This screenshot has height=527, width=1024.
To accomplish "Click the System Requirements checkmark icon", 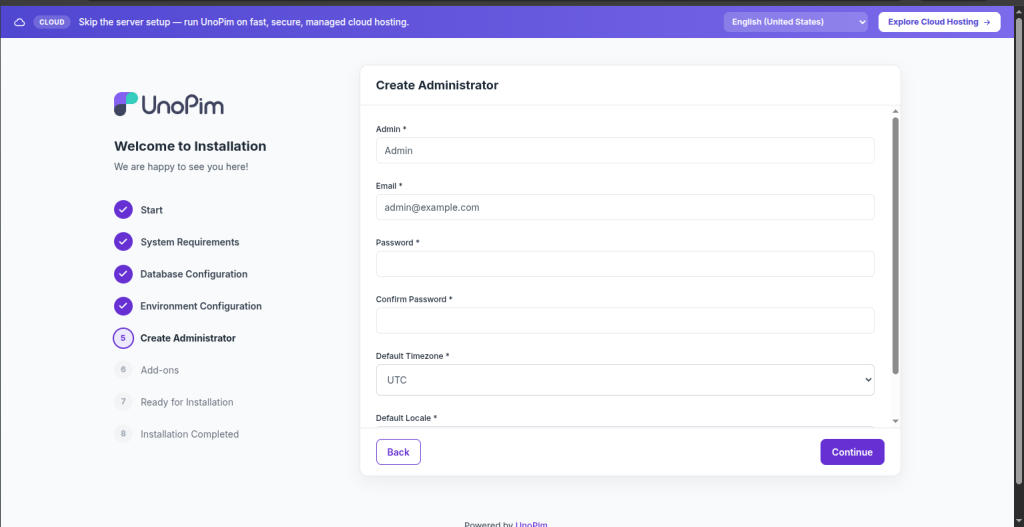I will pos(123,242).
